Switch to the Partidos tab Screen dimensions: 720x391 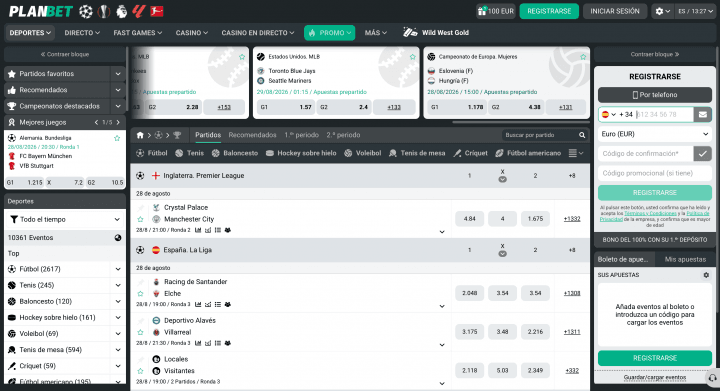point(208,135)
